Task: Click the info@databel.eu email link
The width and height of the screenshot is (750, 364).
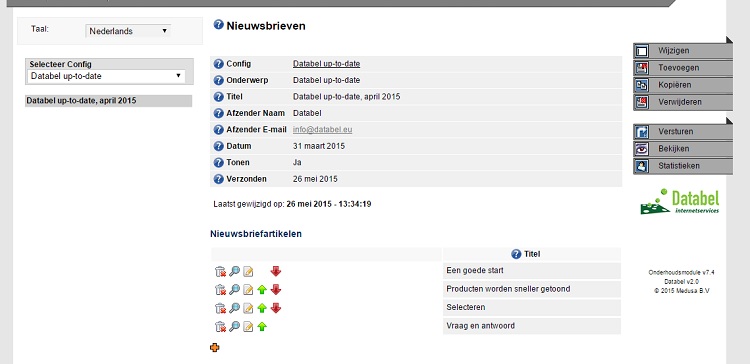Action: pyautogui.click(x=322, y=130)
